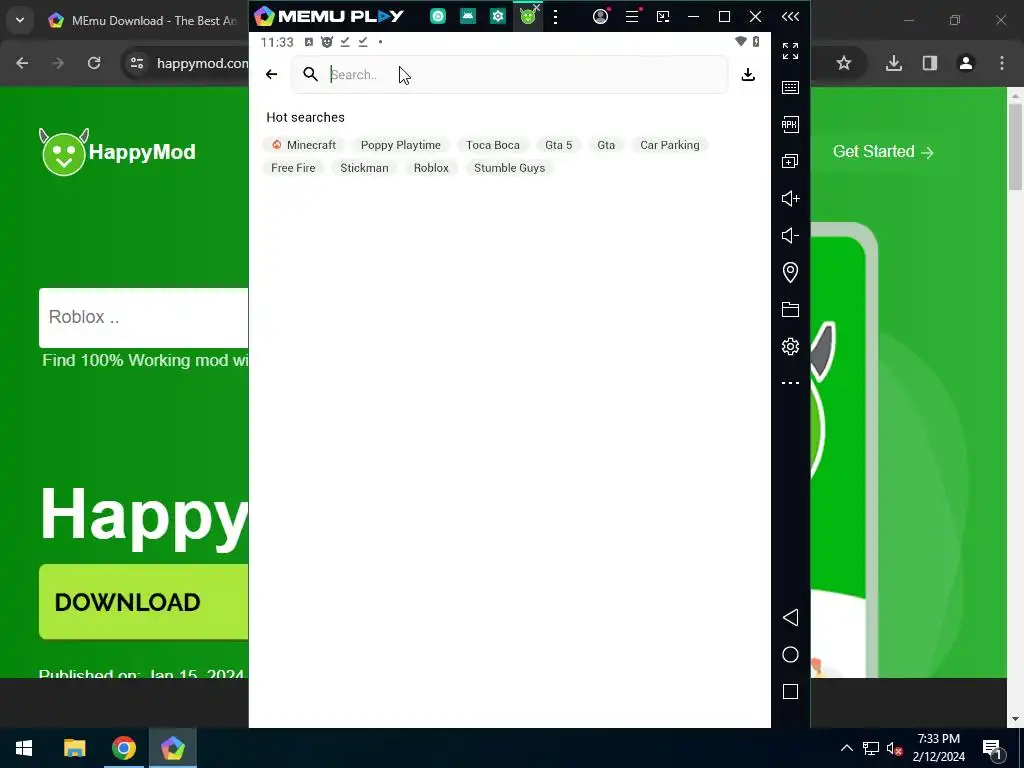Screen dimensions: 1024x768
Task: Tap the Android home circle button
Action: (790, 655)
